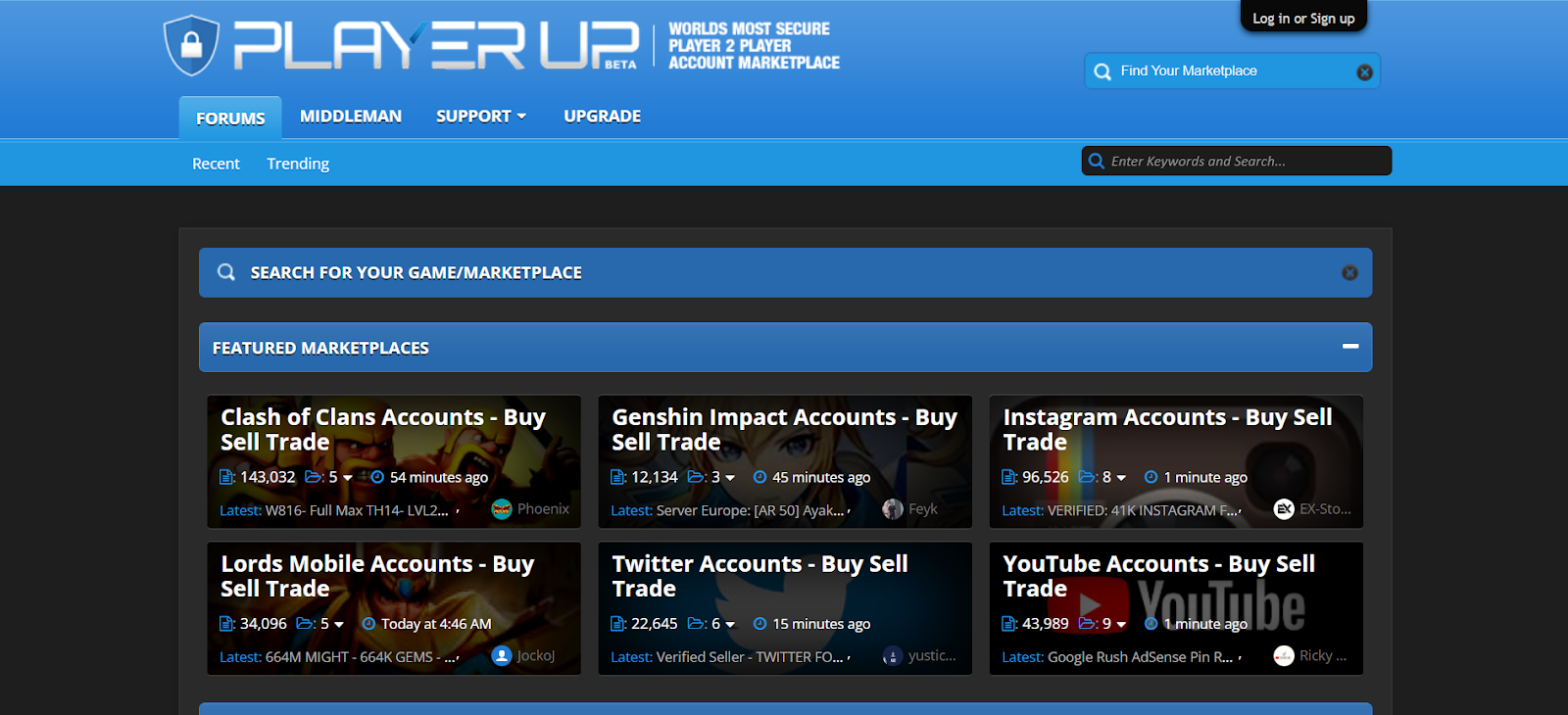This screenshot has width=1568, height=715.
Task: Open latest thread W816- Full Max TH14
Action: tap(357, 510)
